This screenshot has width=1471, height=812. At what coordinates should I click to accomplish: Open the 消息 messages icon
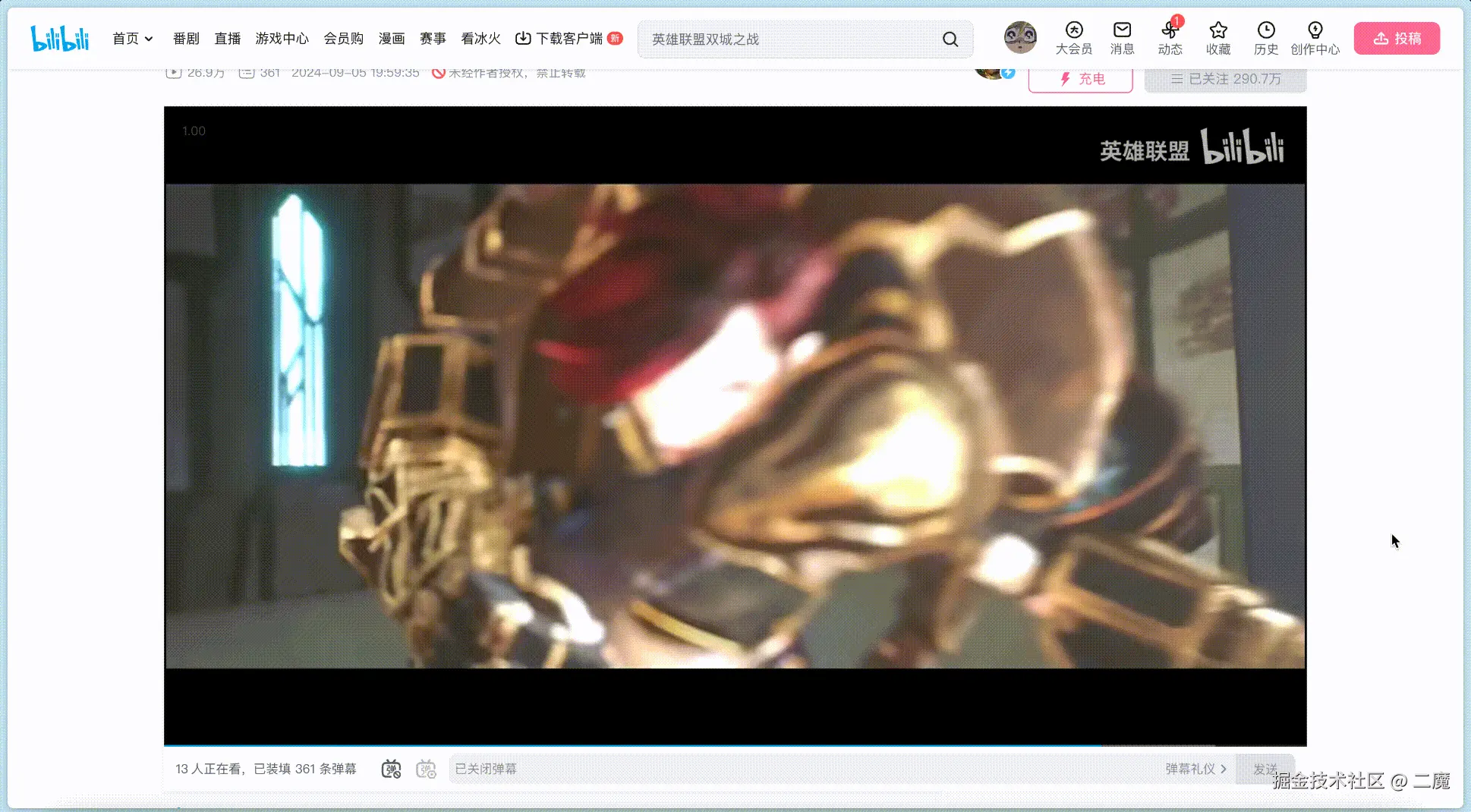(1123, 38)
